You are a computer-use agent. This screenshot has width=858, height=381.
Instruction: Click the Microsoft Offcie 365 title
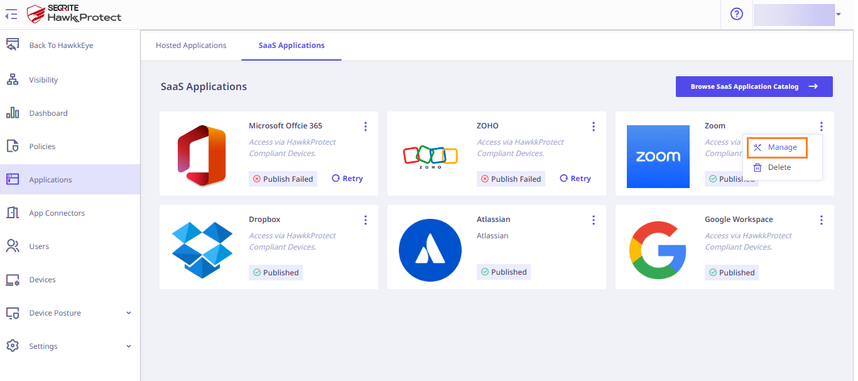coord(286,126)
